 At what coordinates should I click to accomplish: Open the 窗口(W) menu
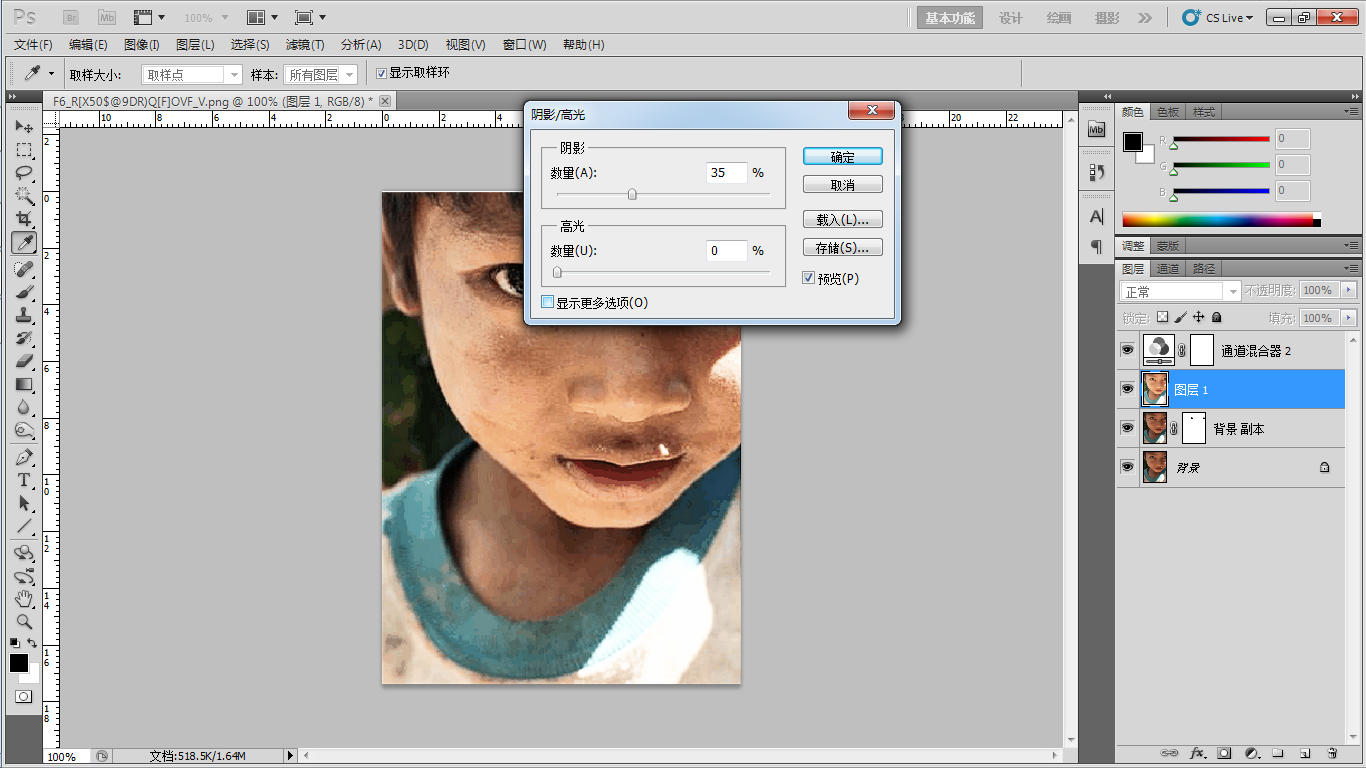(525, 45)
